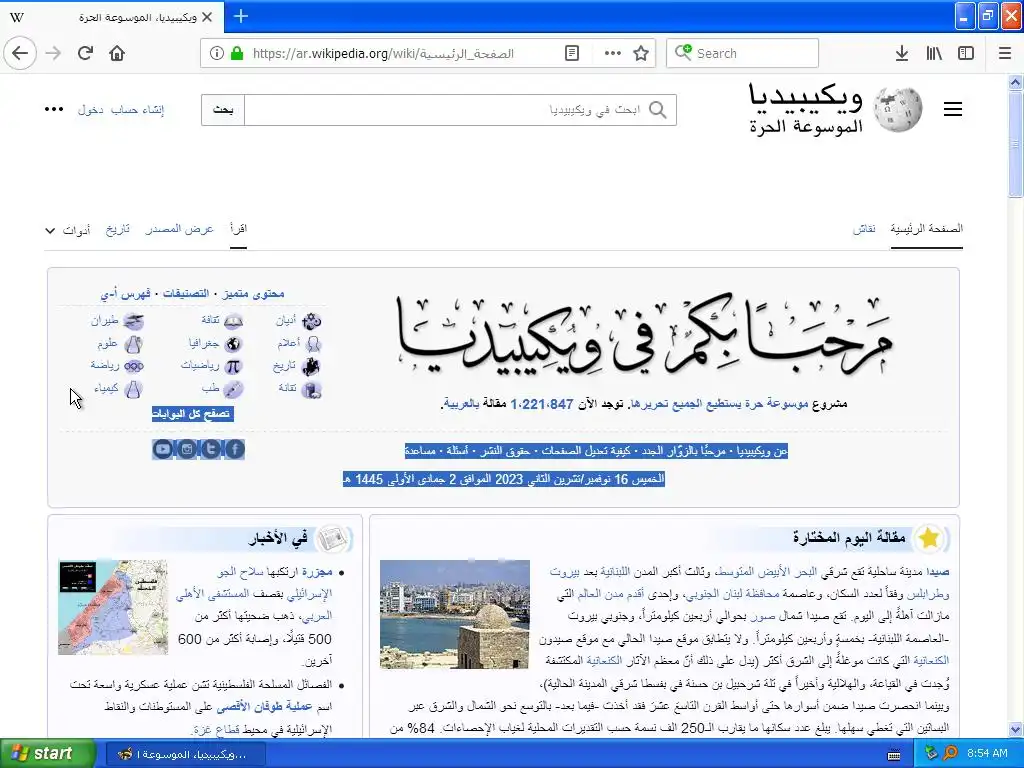The height and width of the screenshot is (768, 1024).
Task: Open the Gaza map news thumbnail
Action: 113,607
